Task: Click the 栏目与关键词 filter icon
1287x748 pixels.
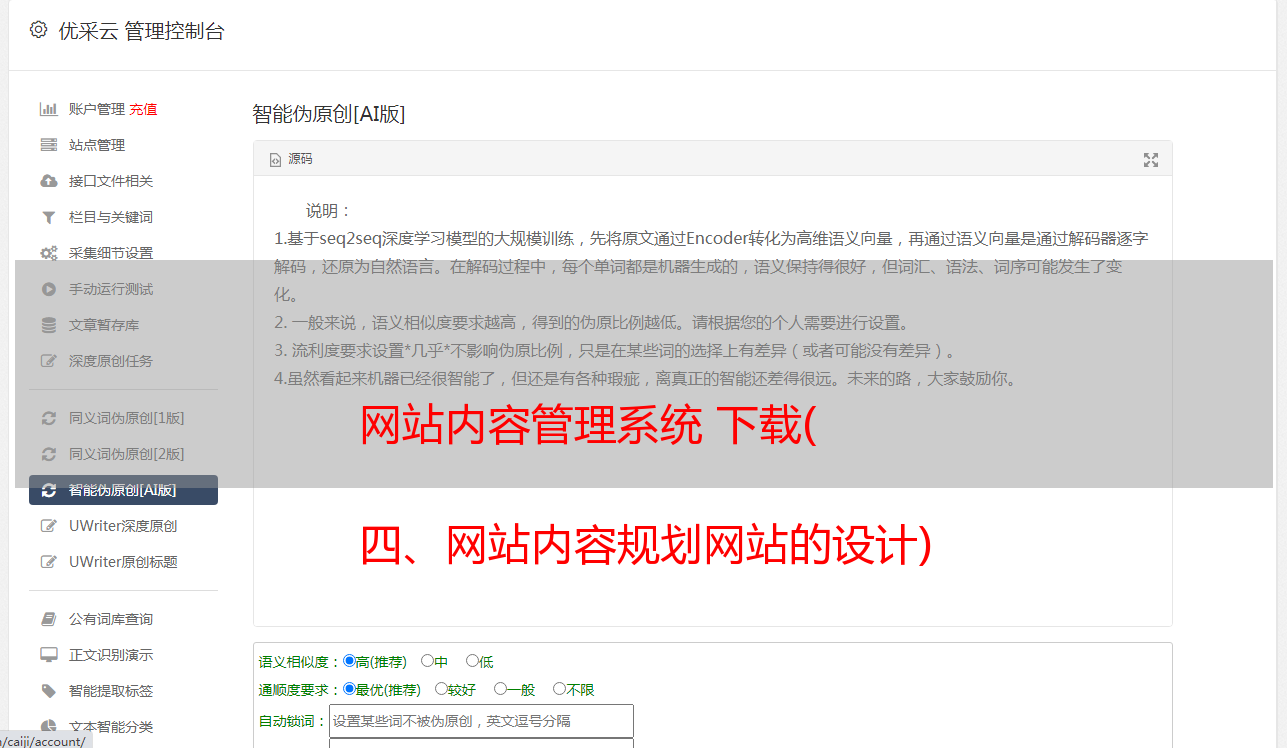Action: (48, 217)
